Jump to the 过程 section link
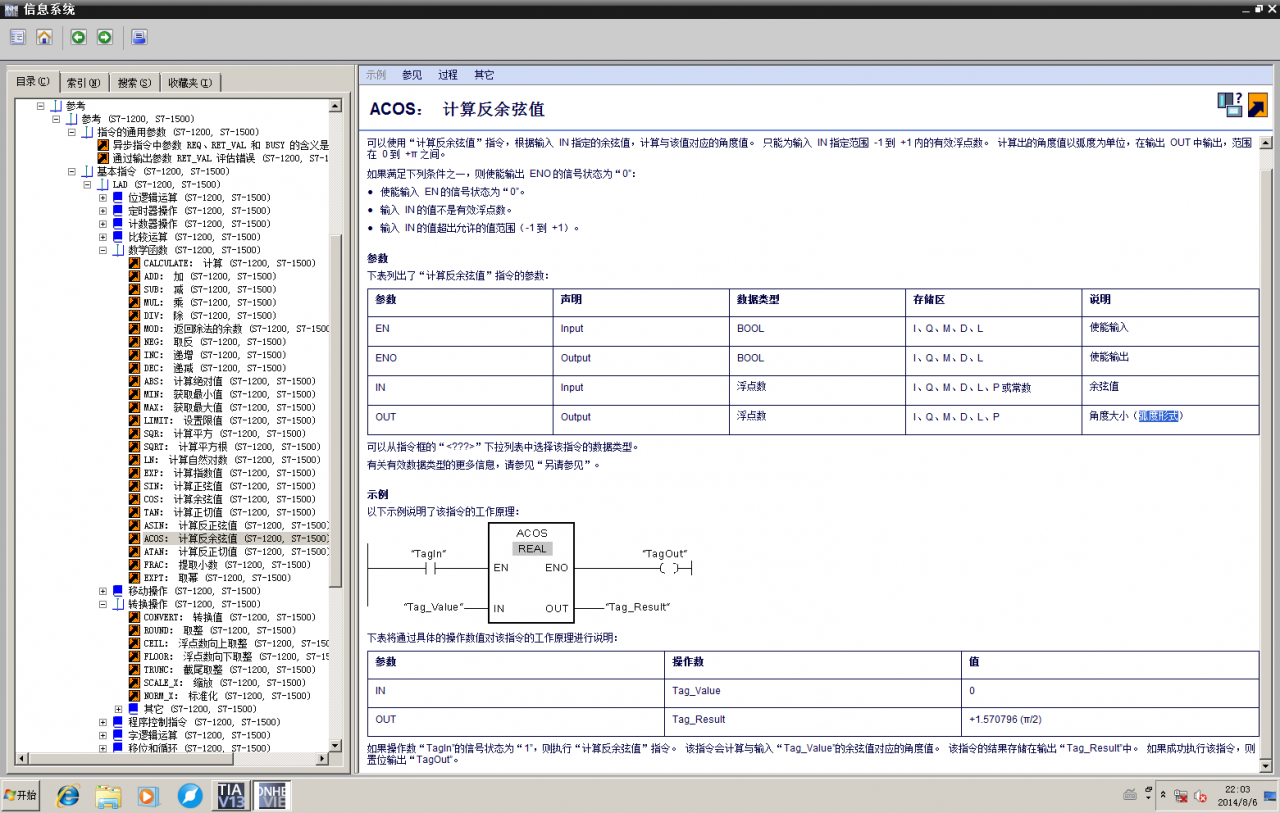 pyautogui.click(x=448, y=75)
